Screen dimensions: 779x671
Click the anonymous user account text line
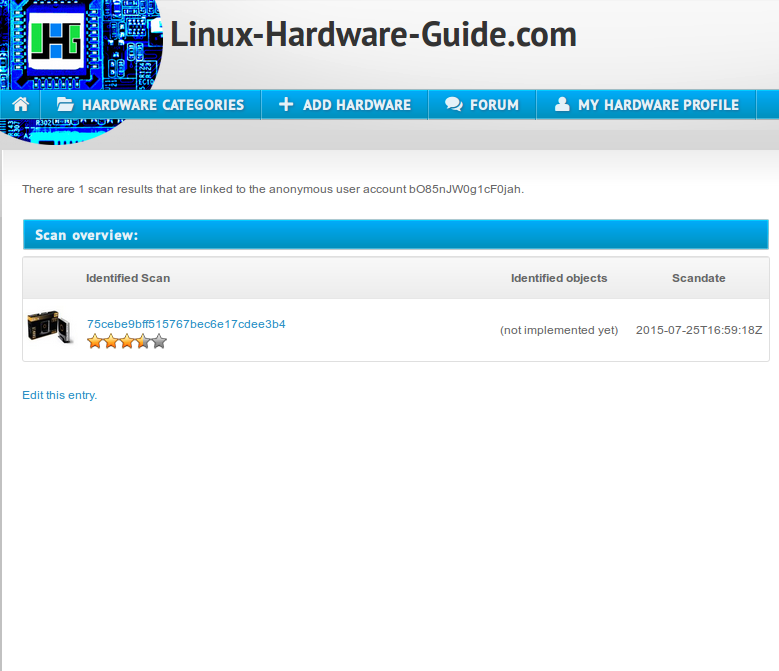(273, 189)
